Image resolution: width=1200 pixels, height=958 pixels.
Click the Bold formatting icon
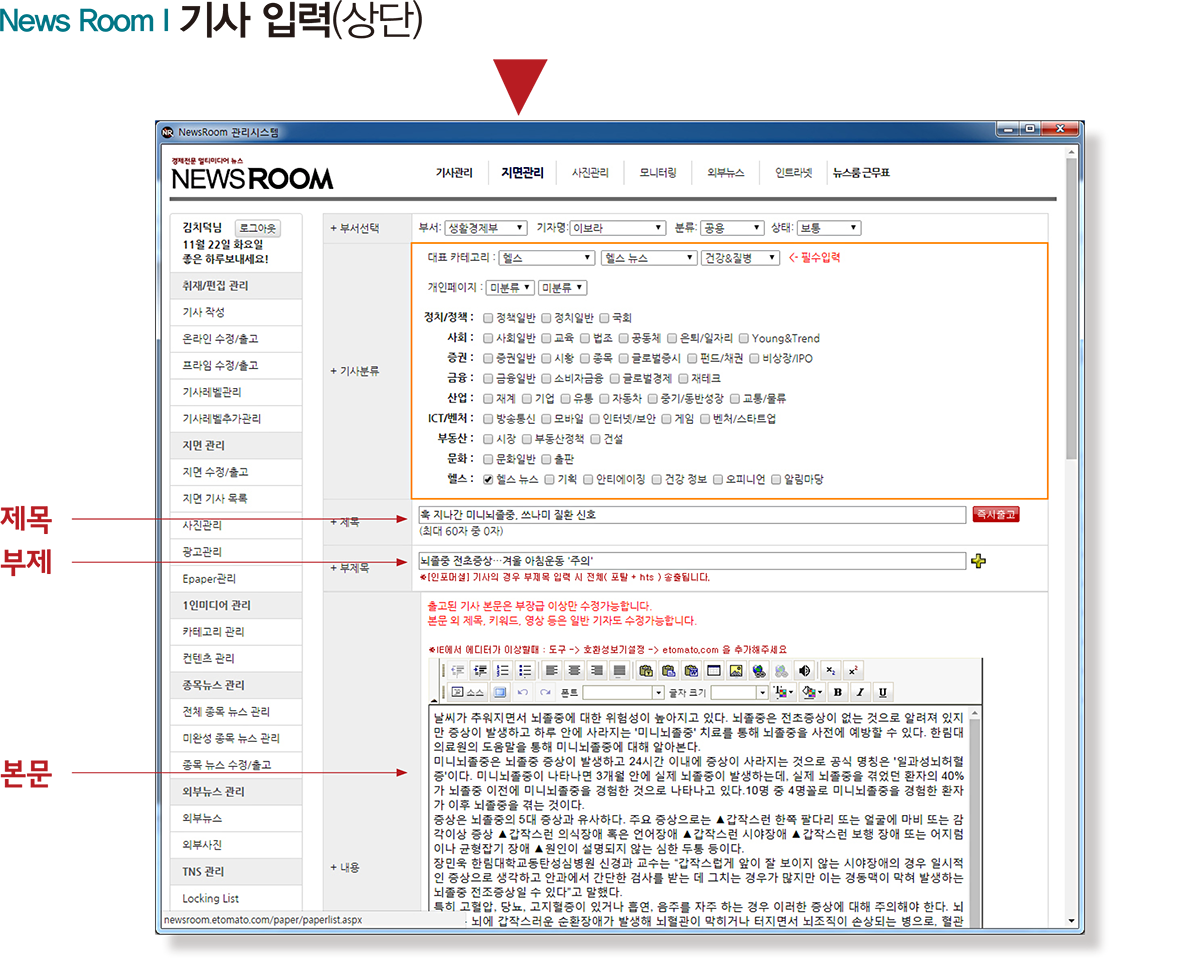[838, 692]
